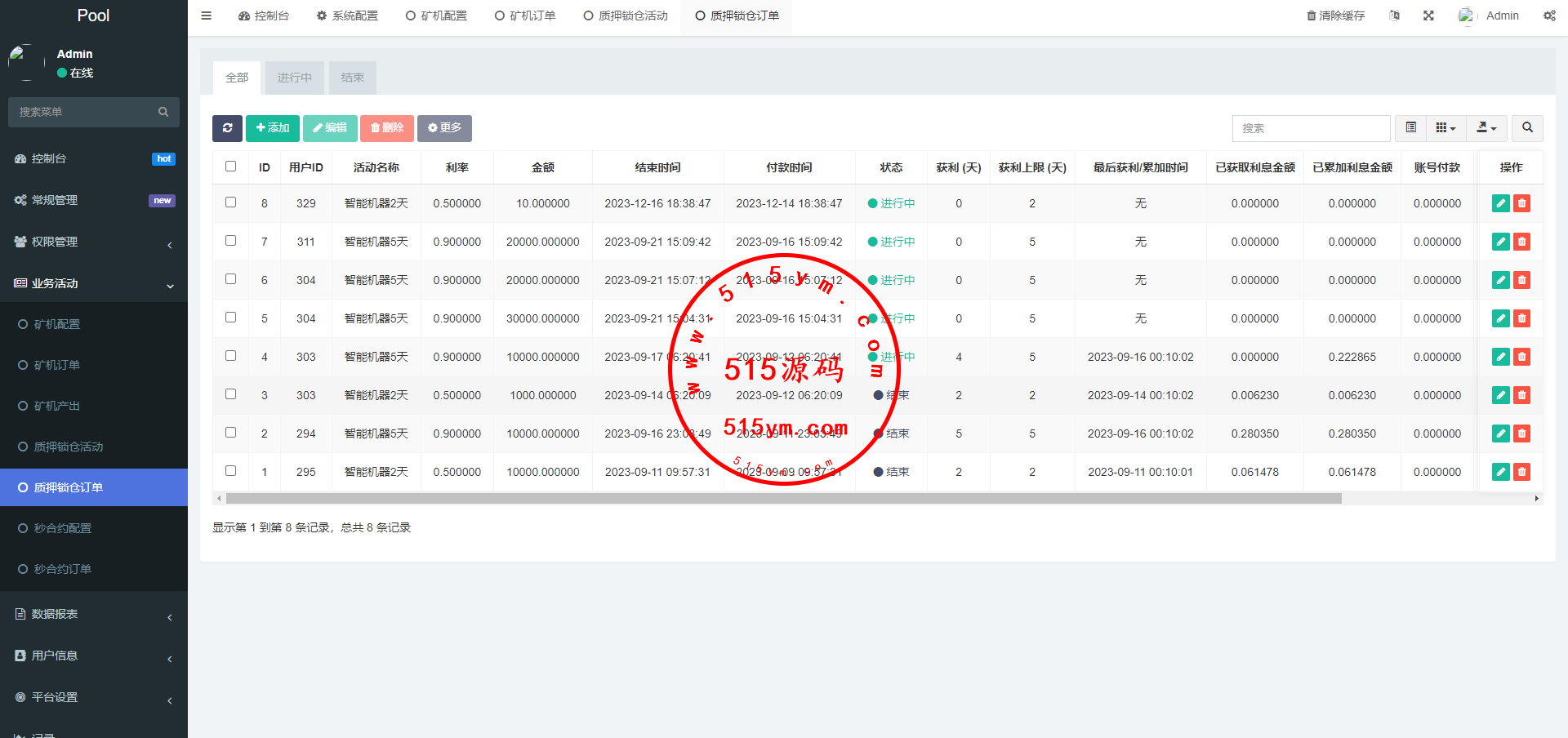Click the refresh table icon button
Screen dimensions: 1568x738
coord(227,128)
